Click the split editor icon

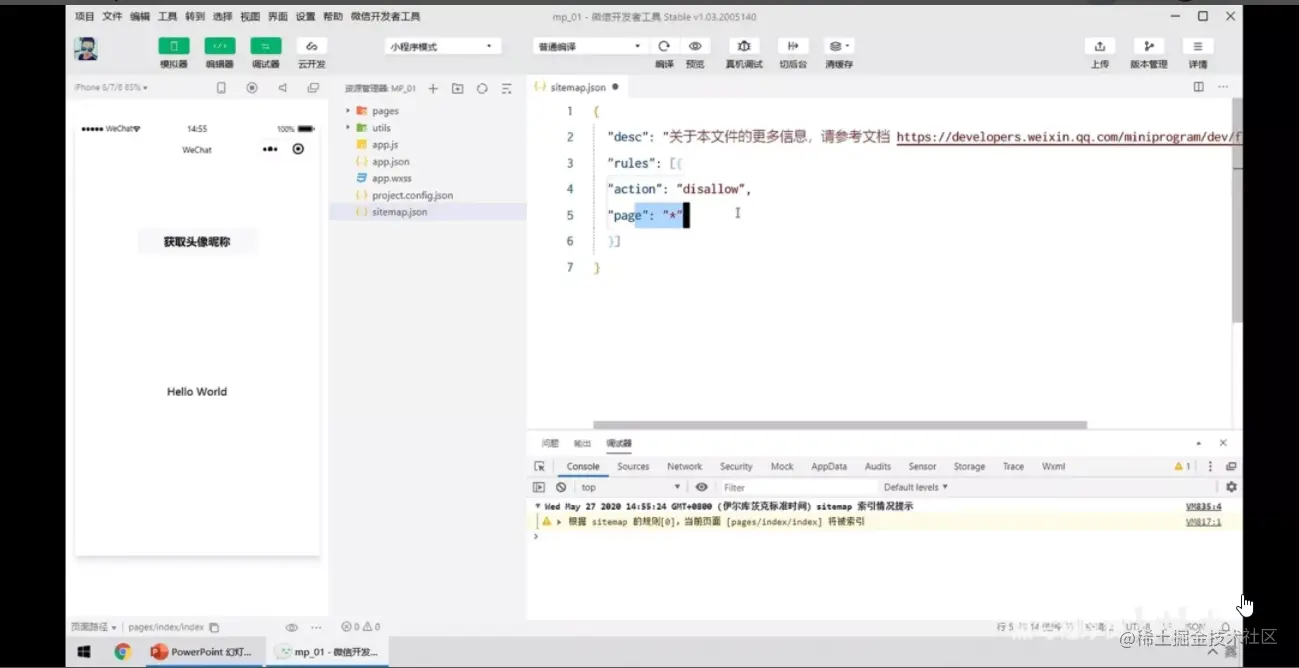click(1198, 87)
